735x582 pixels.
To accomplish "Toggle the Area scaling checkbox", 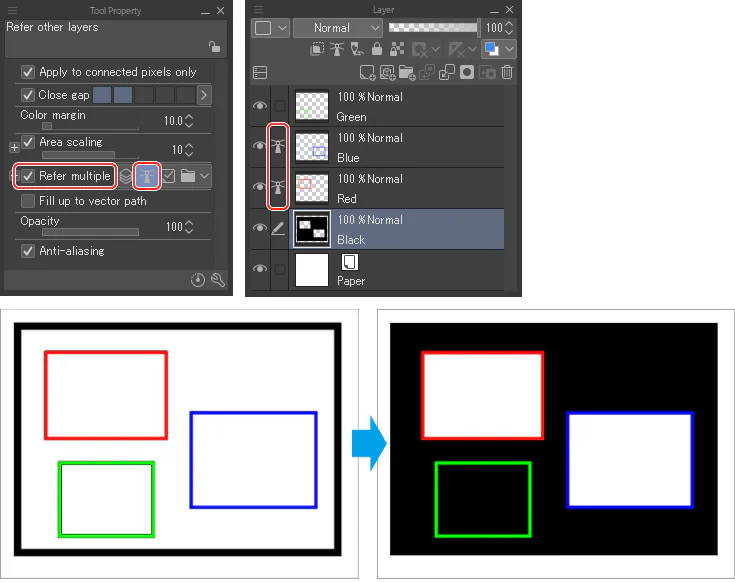I will 28,142.
